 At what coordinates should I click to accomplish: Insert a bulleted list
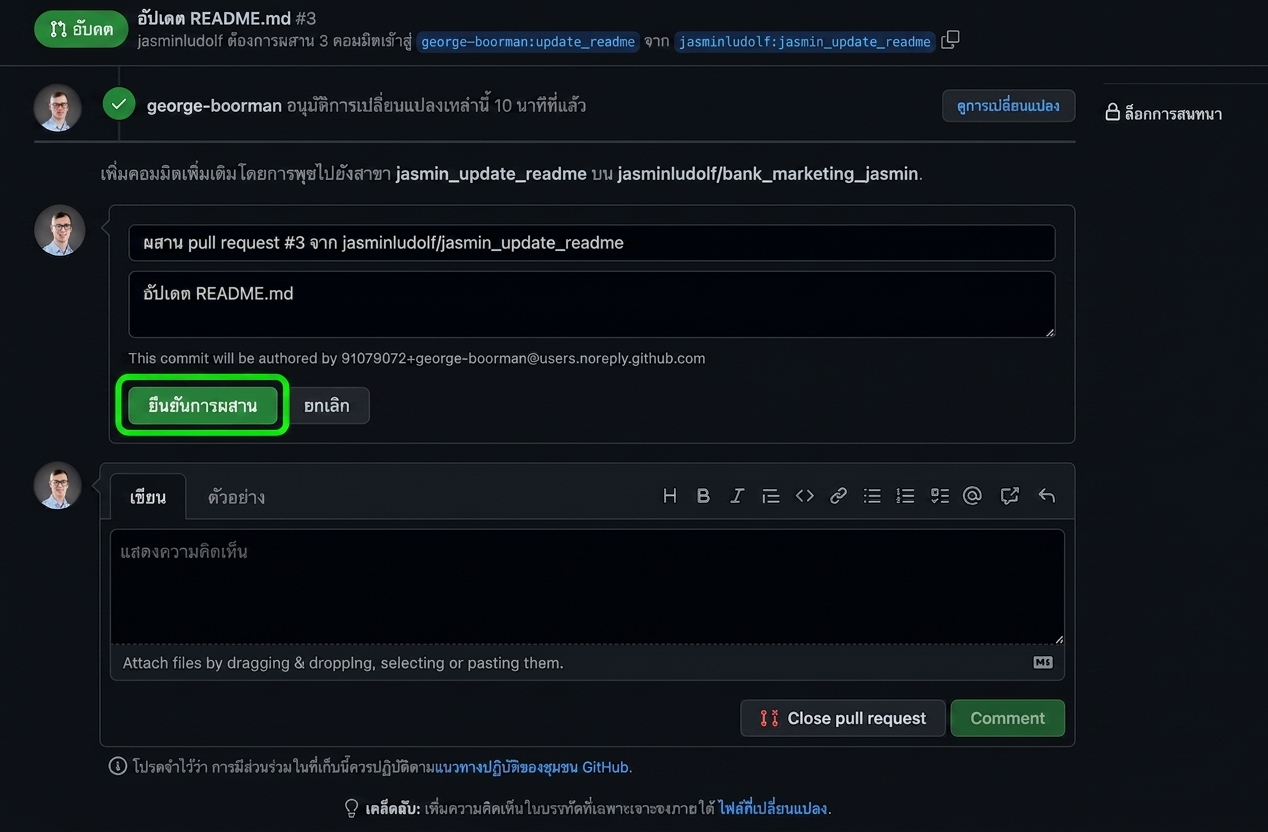[872, 496]
